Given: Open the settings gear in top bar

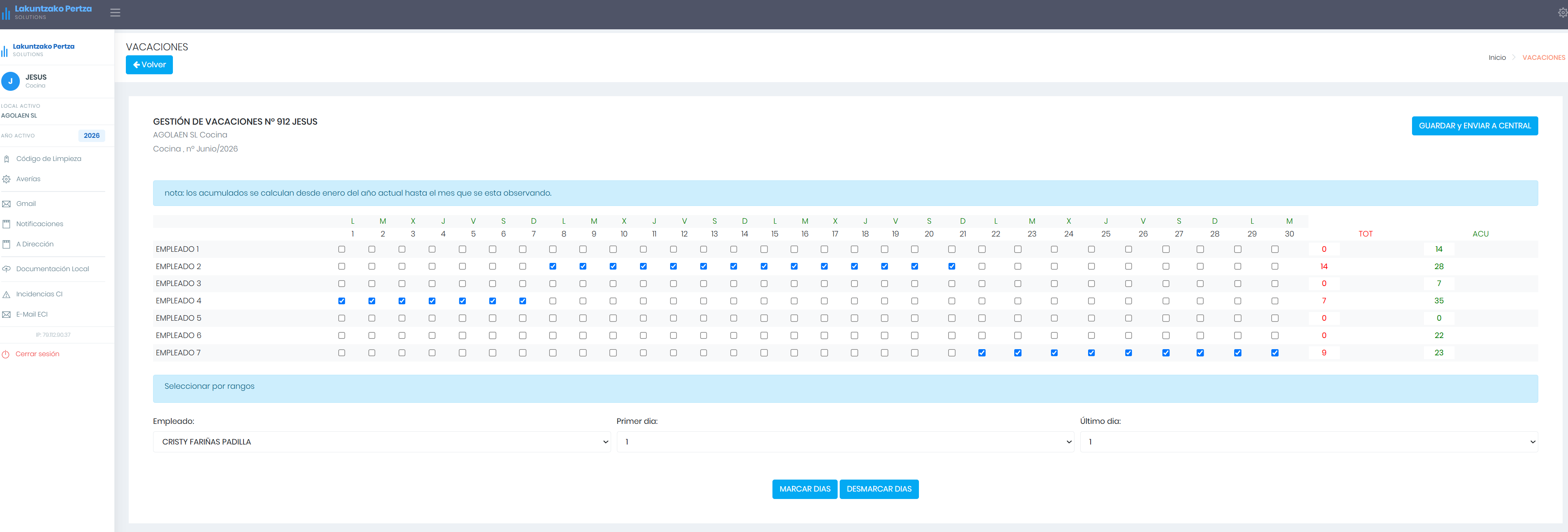Looking at the screenshot, I should (1563, 12).
